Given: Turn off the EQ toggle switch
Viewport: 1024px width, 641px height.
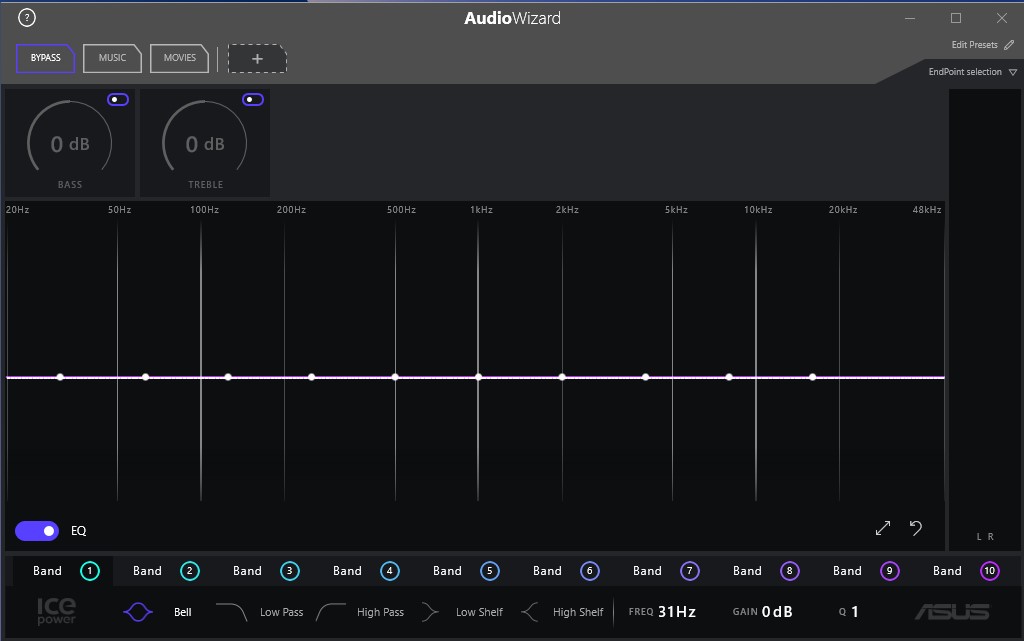Looking at the screenshot, I should pos(37,531).
